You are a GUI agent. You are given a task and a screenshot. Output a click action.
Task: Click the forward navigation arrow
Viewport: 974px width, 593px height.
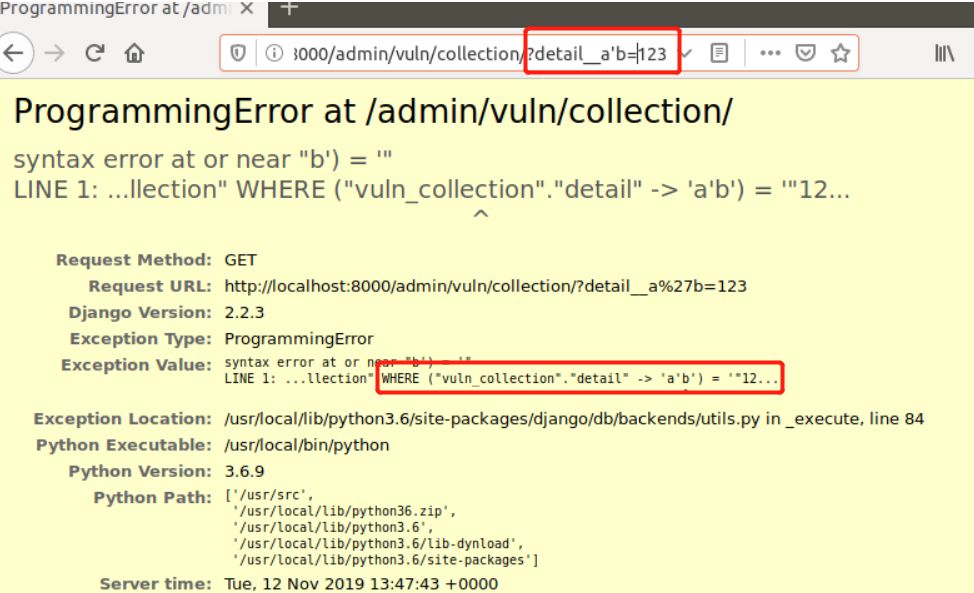[x=55, y=53]
